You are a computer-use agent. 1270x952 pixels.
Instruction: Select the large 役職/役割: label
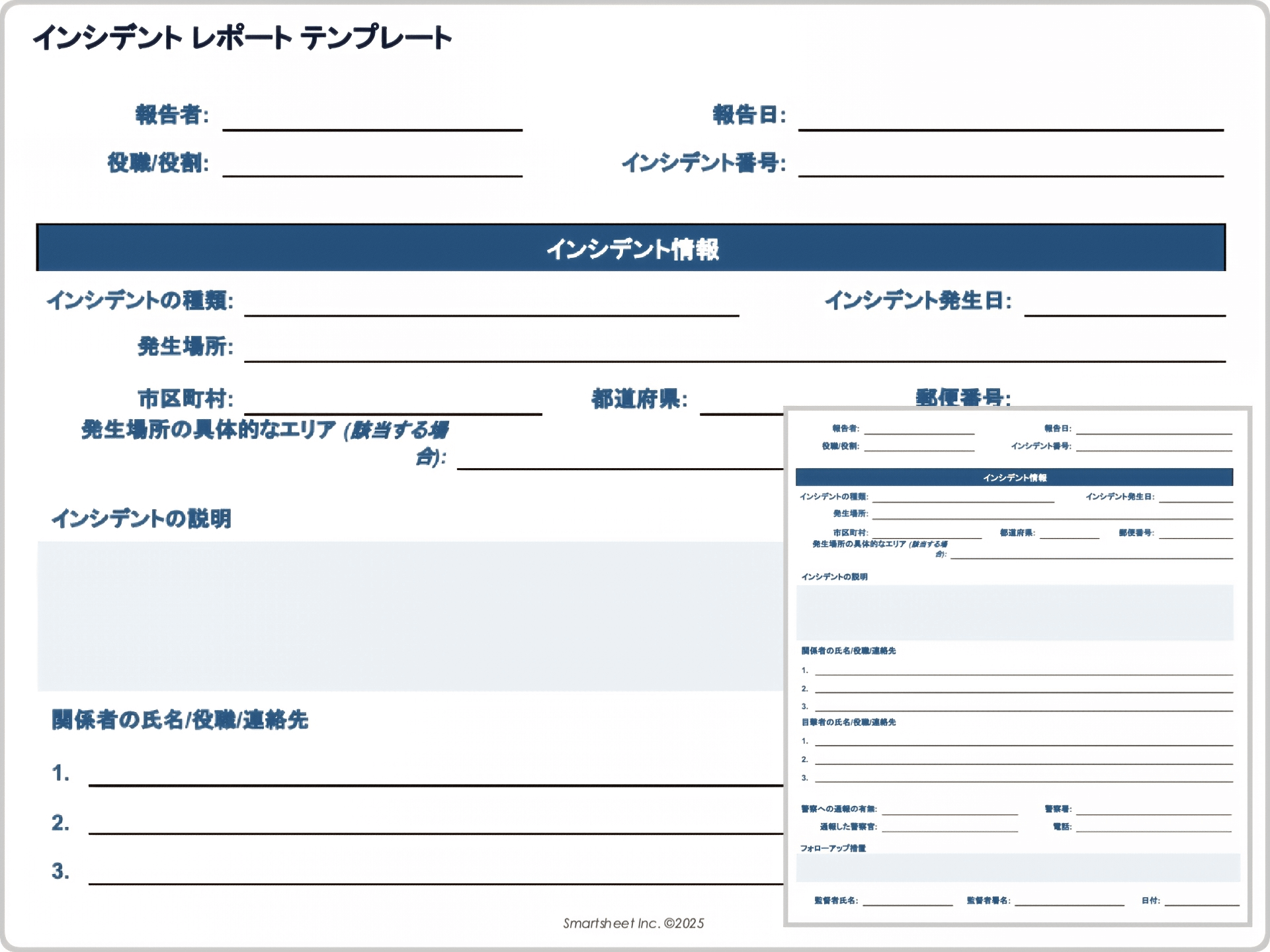(158, 163)
